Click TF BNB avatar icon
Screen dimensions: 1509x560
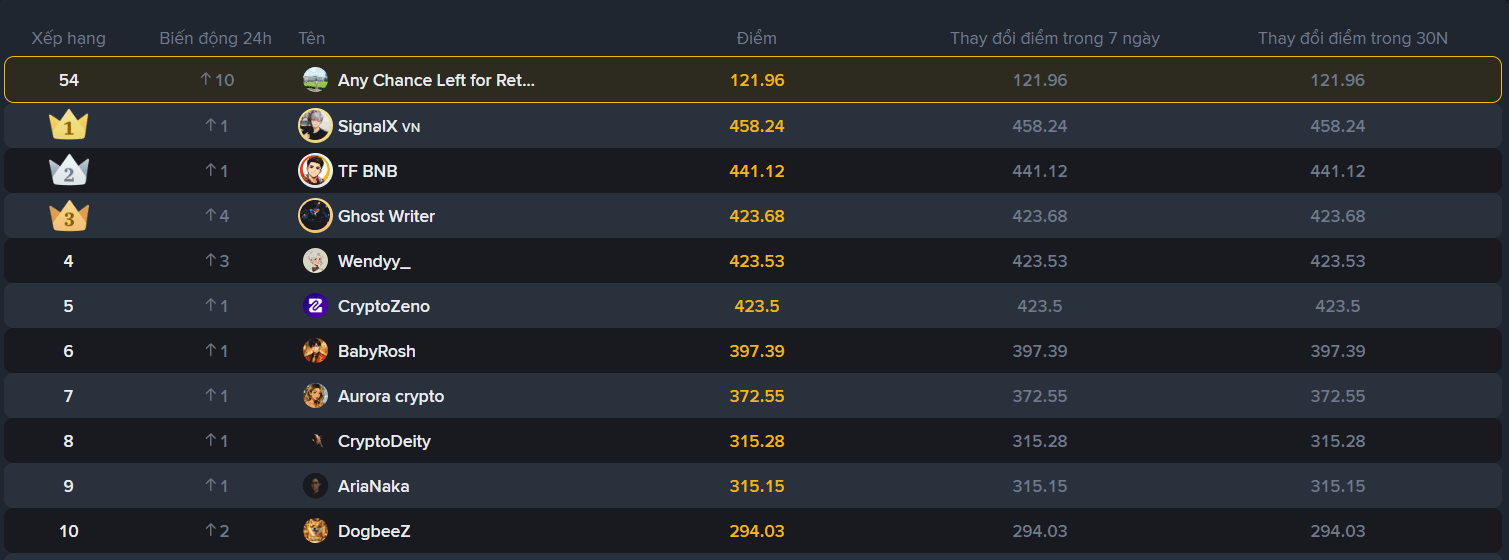pos(315,171)
